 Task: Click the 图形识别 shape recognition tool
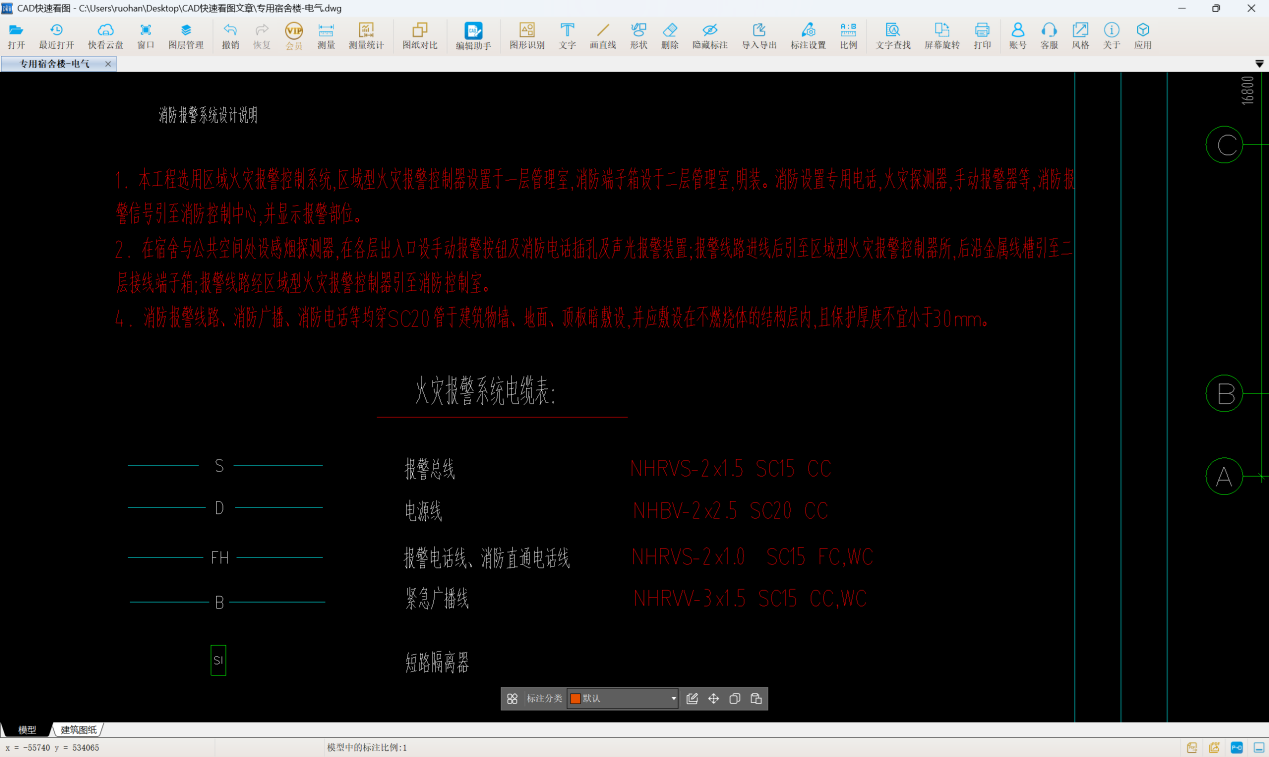click(526, 36)
